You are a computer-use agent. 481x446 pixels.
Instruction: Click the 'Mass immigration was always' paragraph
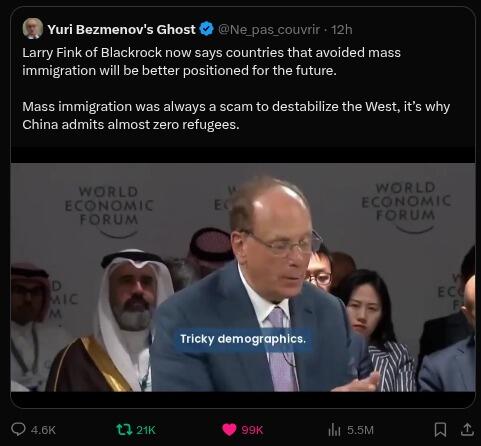pos(236,116)
